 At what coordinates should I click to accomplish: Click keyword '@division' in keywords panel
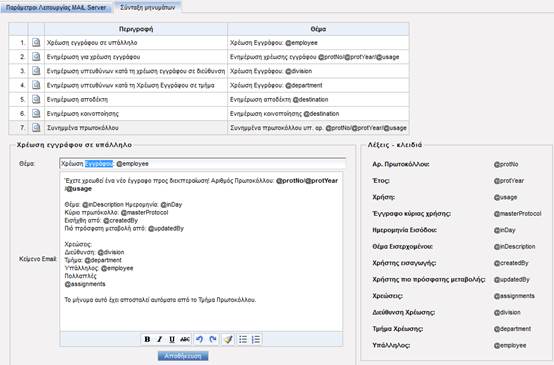click(x=507, y=312)
